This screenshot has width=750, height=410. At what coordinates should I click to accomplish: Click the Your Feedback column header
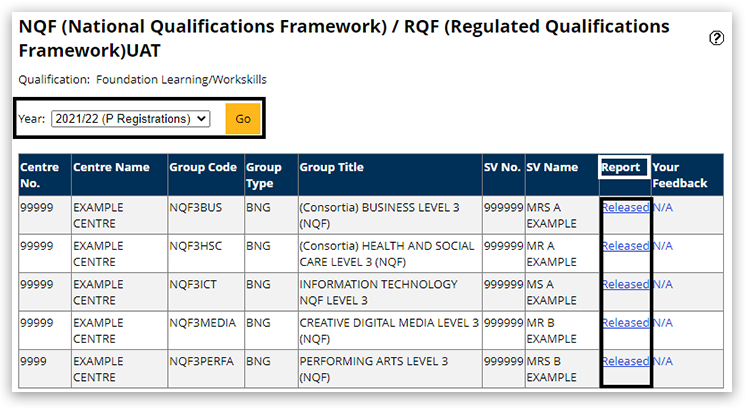click(x=679, y=175)
